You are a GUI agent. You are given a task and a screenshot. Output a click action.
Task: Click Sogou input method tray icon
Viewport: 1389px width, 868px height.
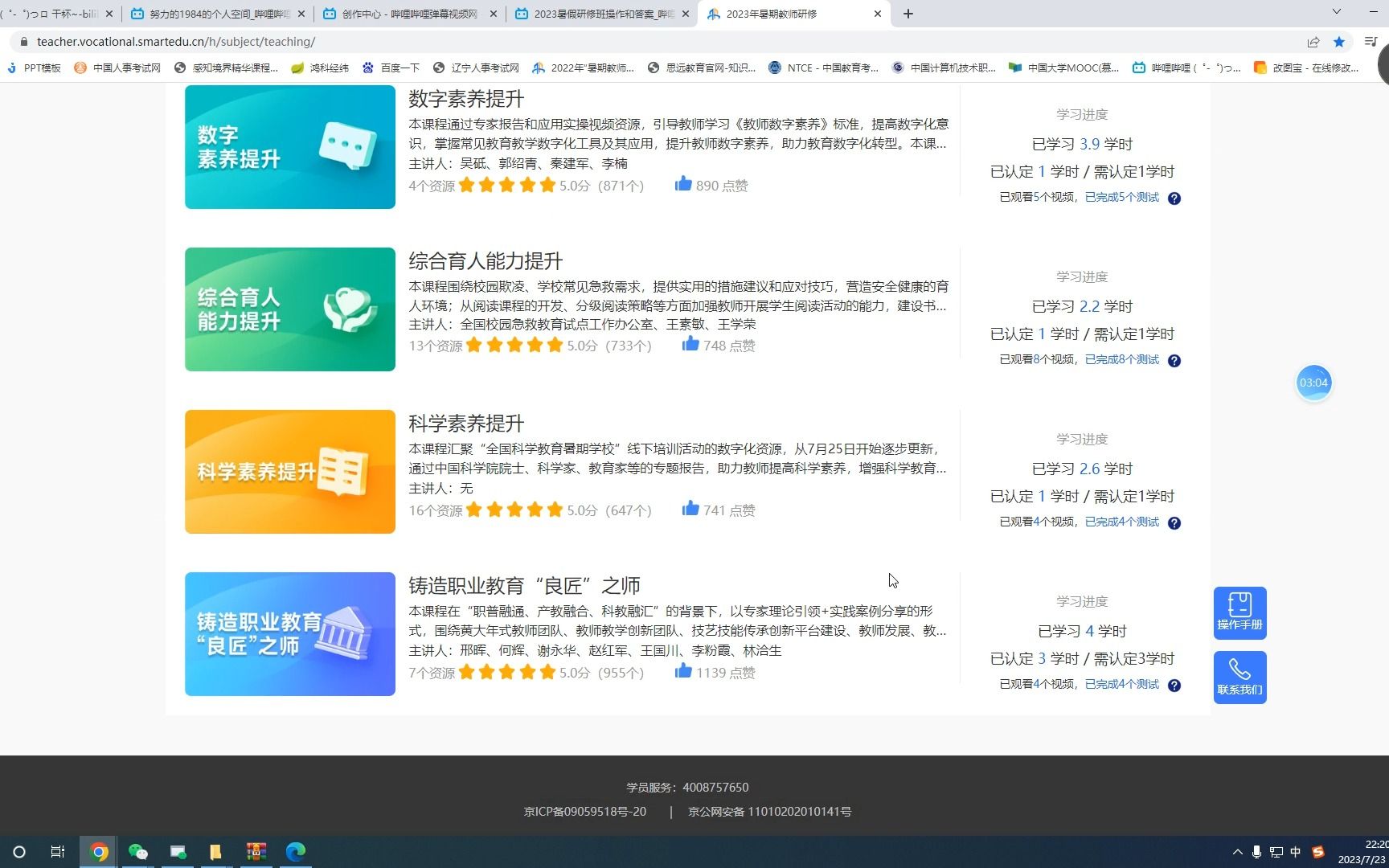[1318, 852]
